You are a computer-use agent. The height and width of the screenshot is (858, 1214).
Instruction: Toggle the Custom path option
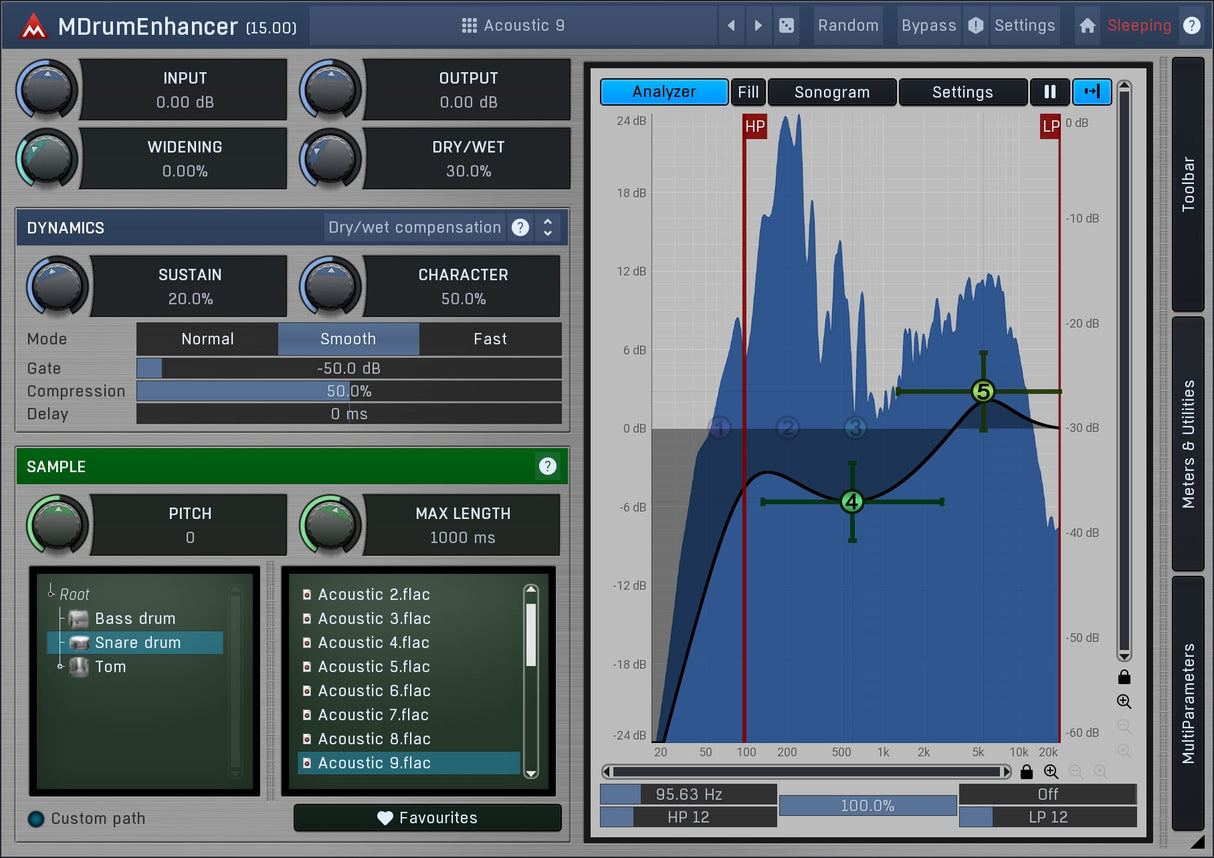[x=37, y=819]
